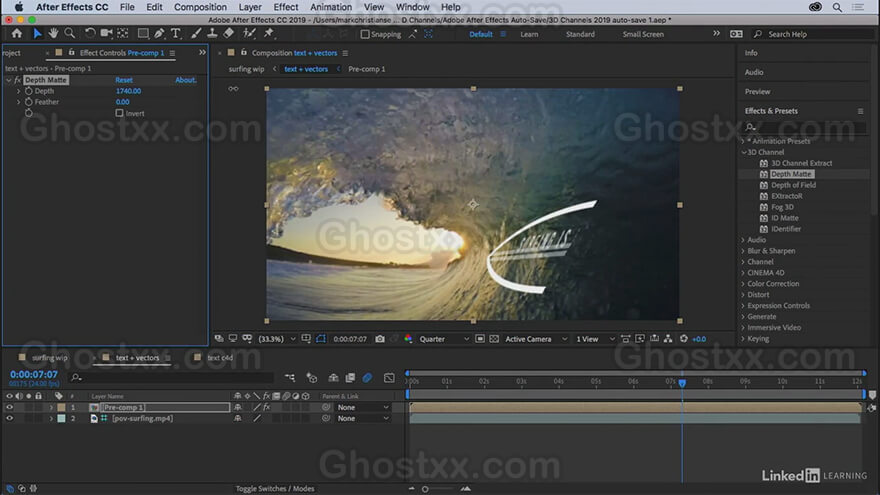
Task: Open the Composition menu
Action: click(200, 7)
